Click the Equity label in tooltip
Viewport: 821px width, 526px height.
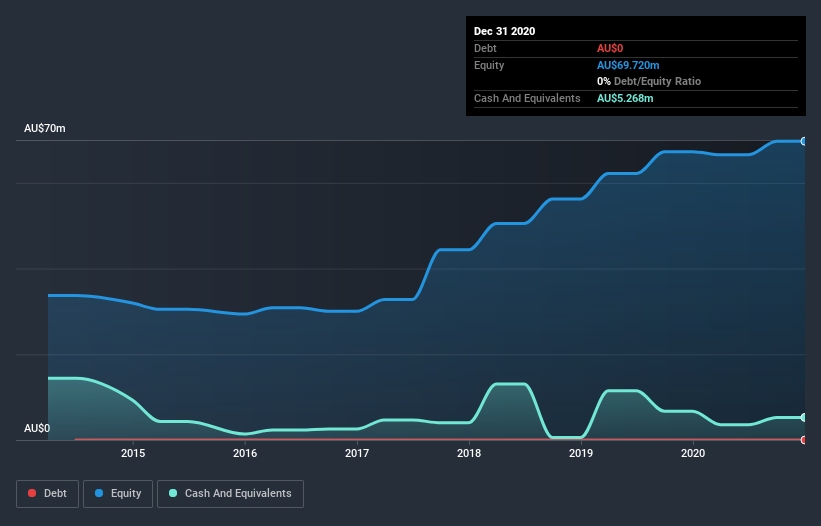[489, 65]
